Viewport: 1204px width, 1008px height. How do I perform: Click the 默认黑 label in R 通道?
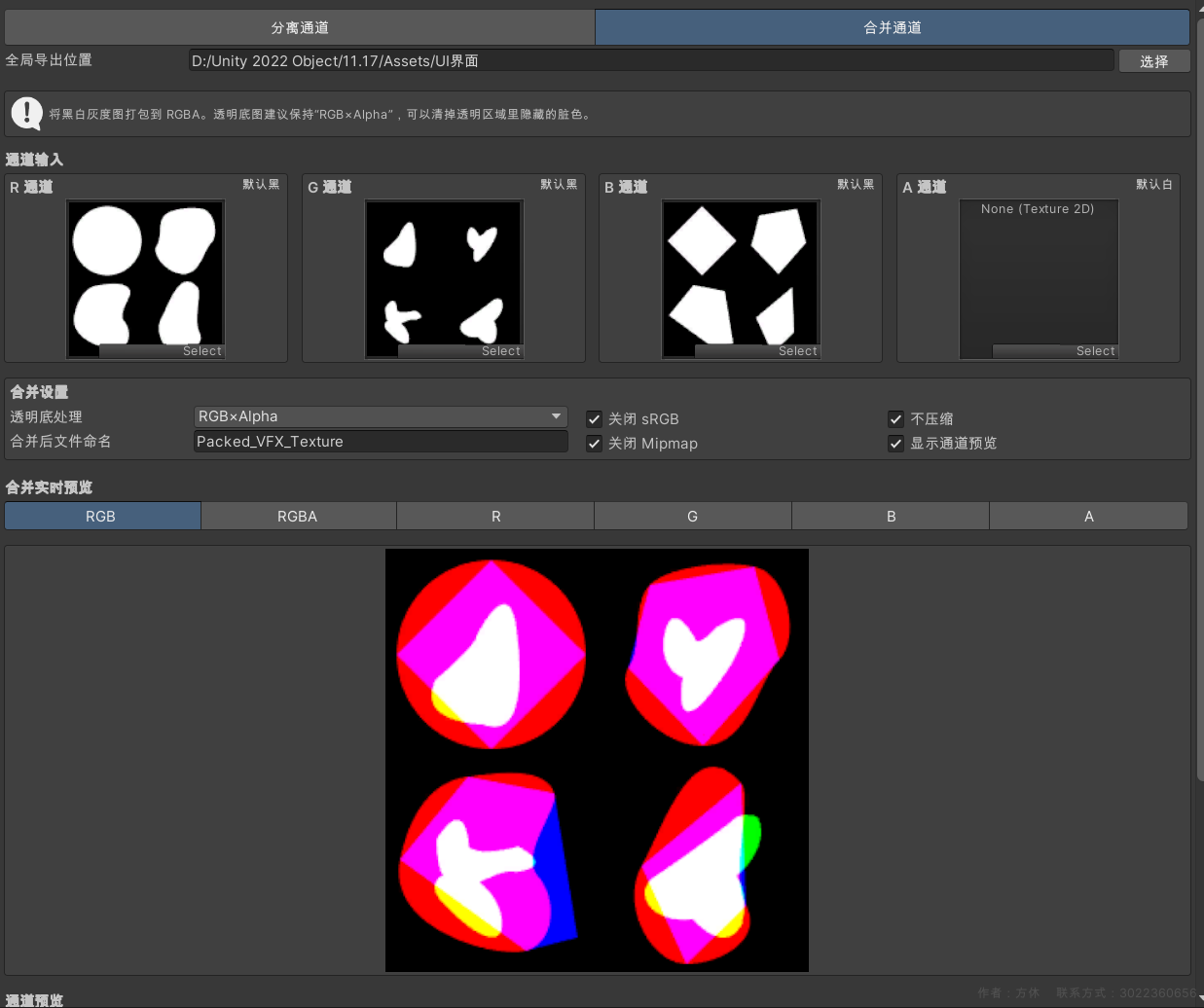(x=261, y=185)
